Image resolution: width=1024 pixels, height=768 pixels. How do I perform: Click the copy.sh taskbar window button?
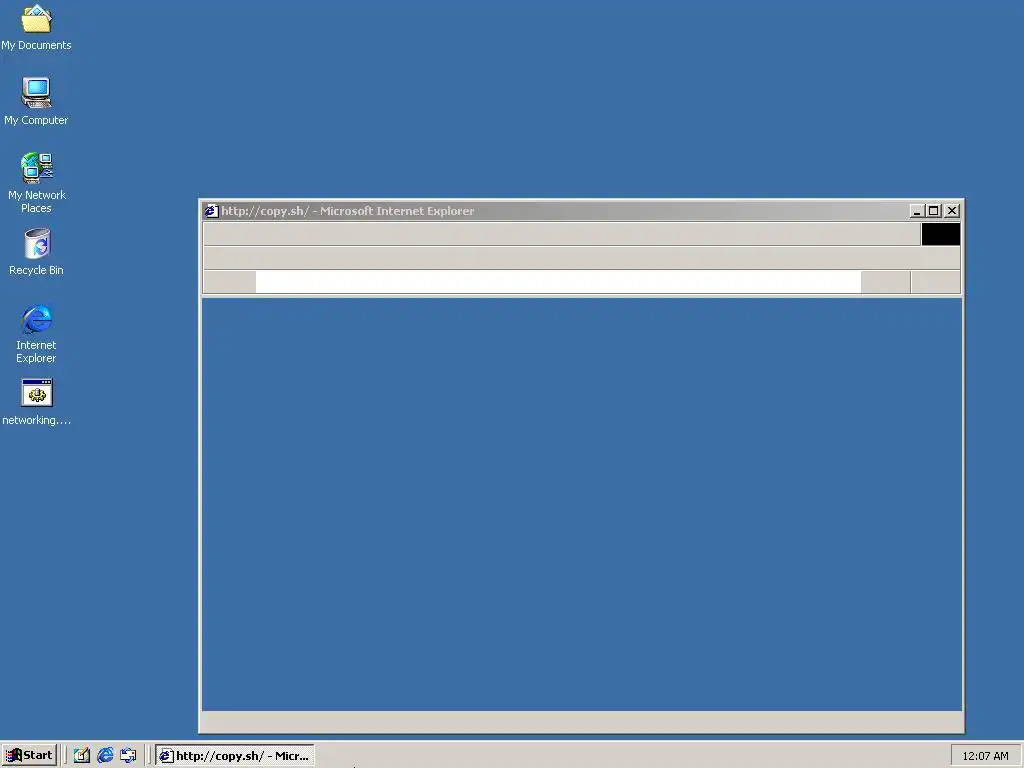point(235,756)
